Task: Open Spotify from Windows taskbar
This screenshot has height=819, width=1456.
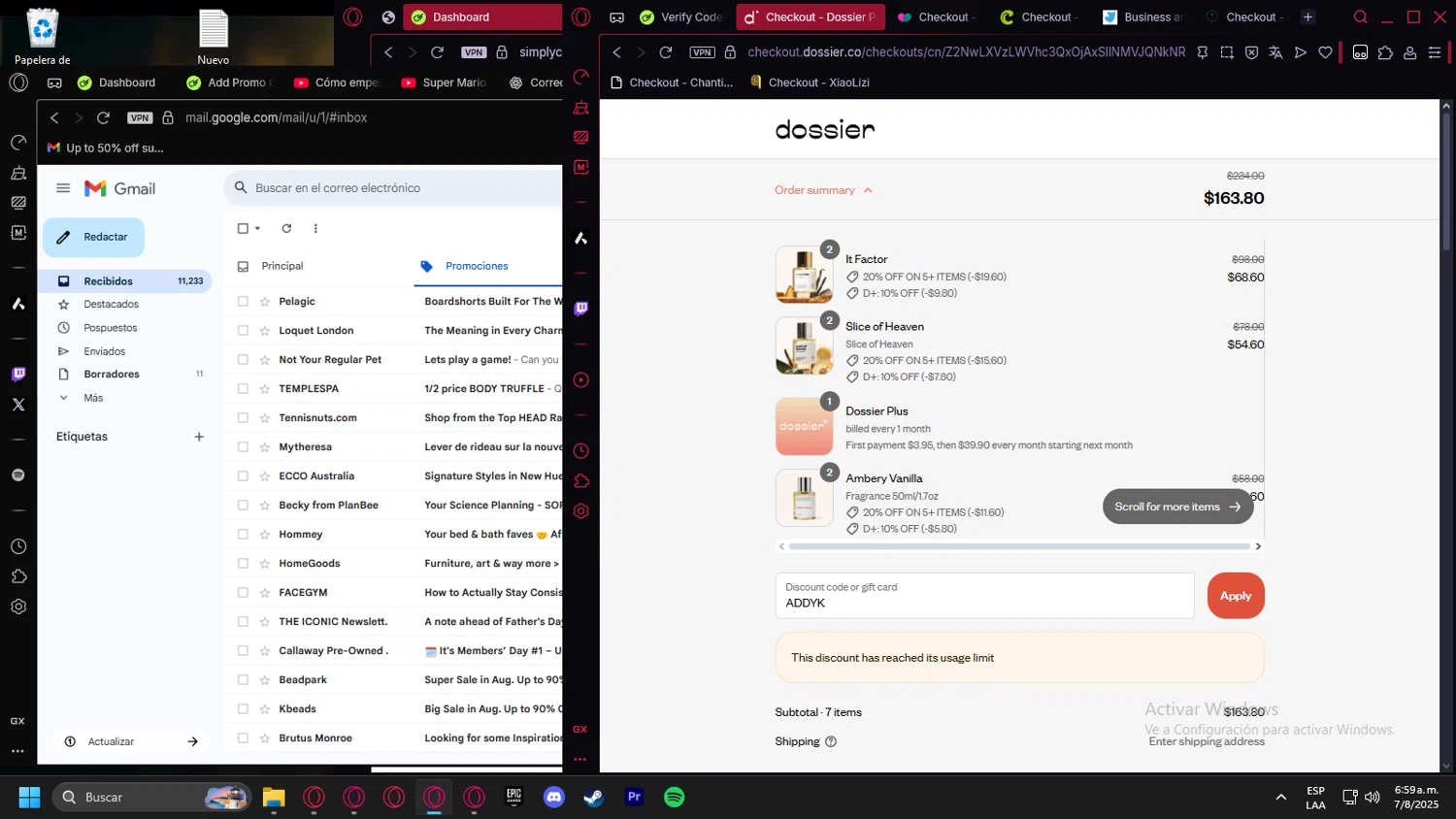Action: 674,797
